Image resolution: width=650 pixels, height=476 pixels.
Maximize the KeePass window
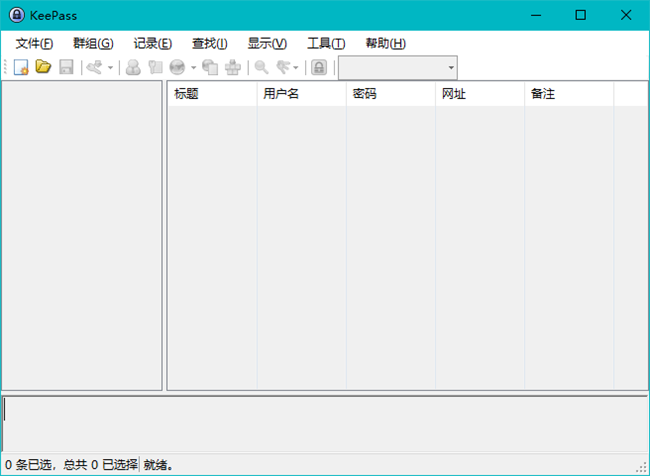coord(581,15)
